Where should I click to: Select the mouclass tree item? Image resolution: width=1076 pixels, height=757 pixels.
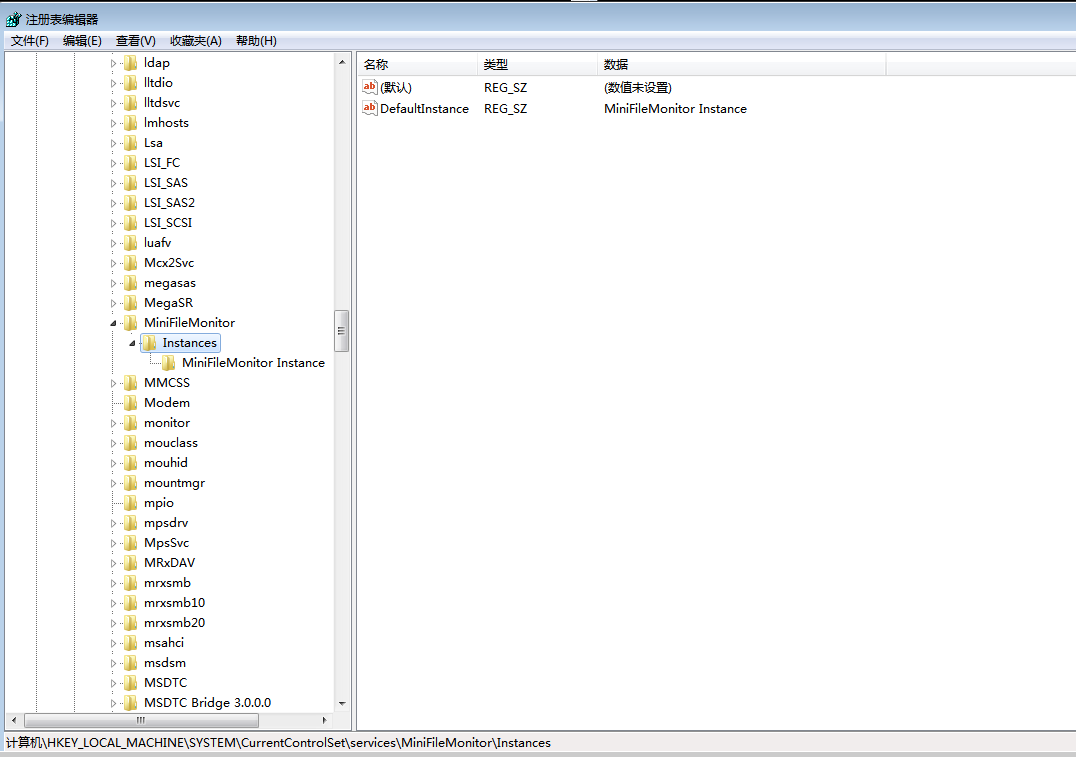tap(171, 443)
